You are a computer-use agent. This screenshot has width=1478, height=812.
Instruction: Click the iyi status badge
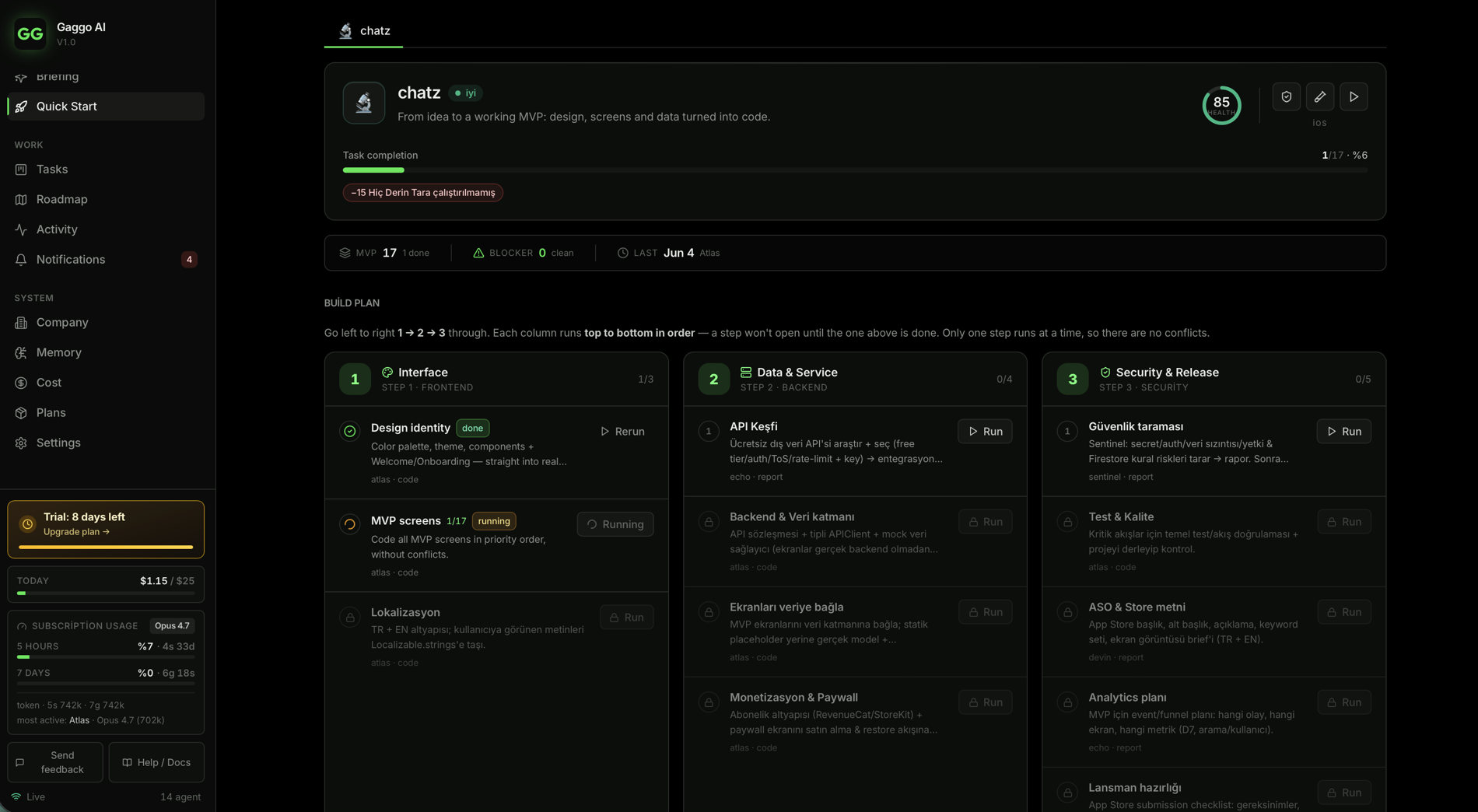click(x=466, y=93)
